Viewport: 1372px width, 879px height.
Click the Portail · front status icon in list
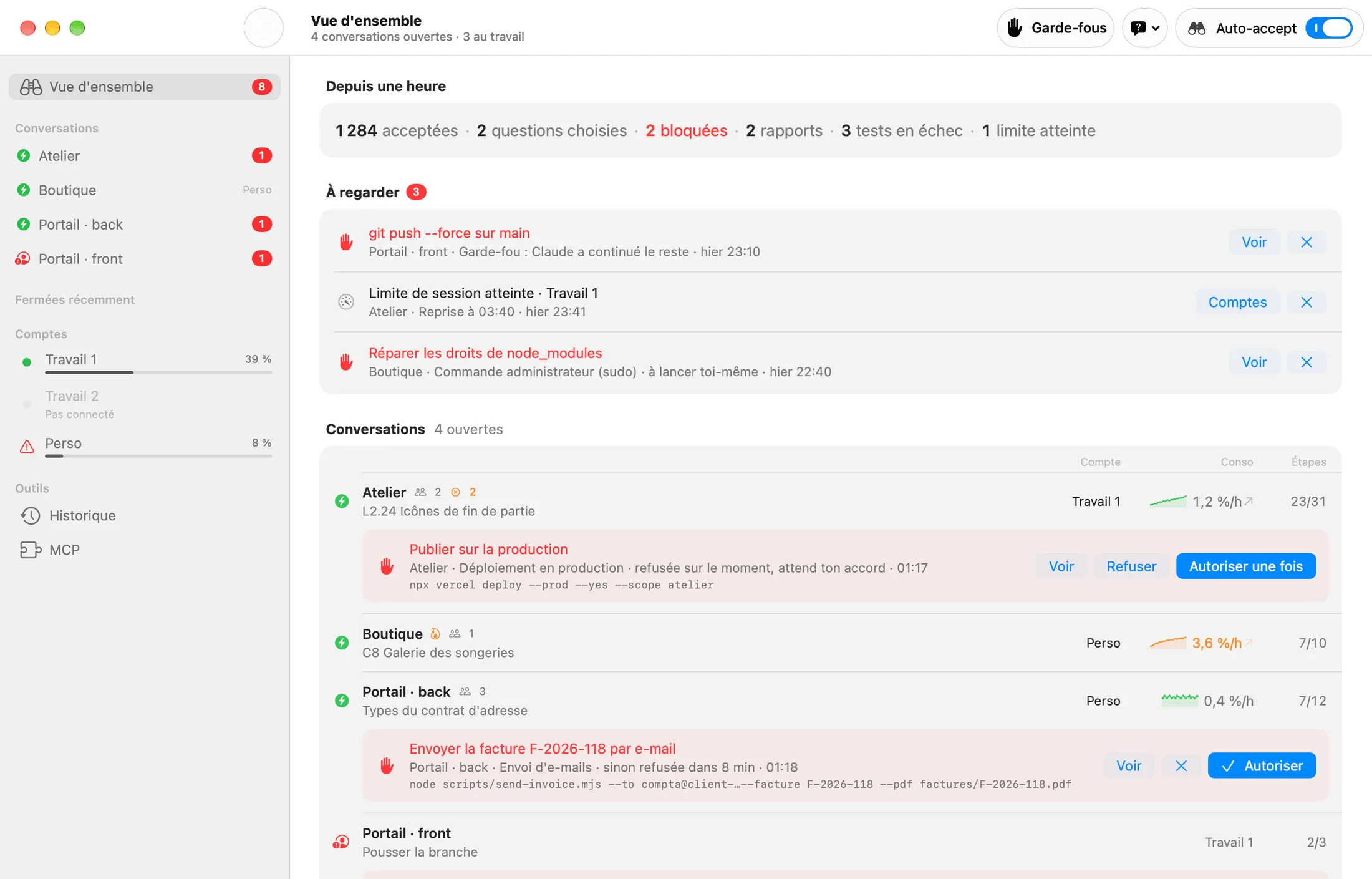[x=341, y=842]
